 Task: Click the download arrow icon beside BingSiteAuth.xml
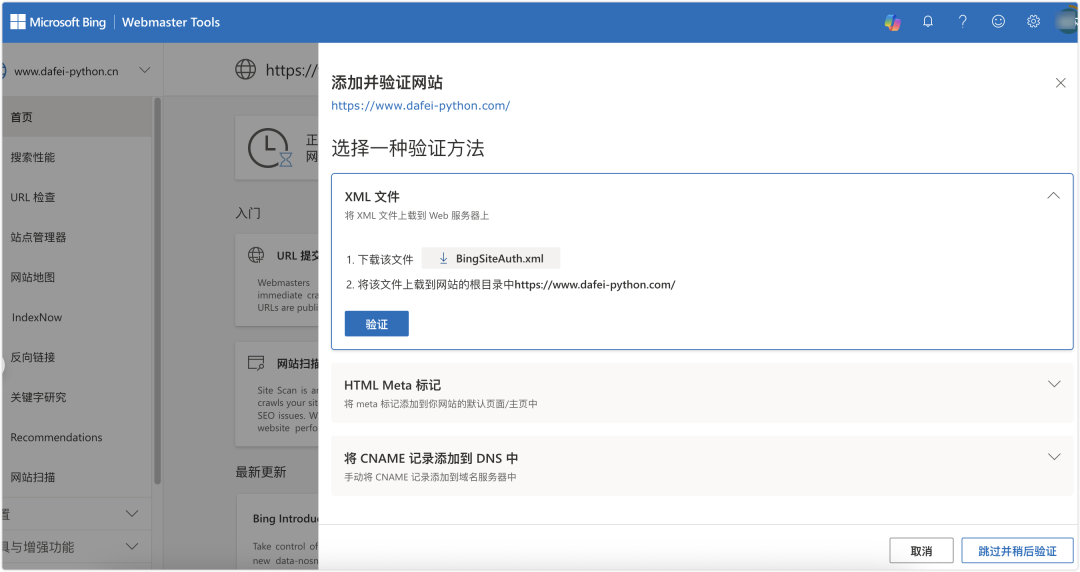[444, 258]
